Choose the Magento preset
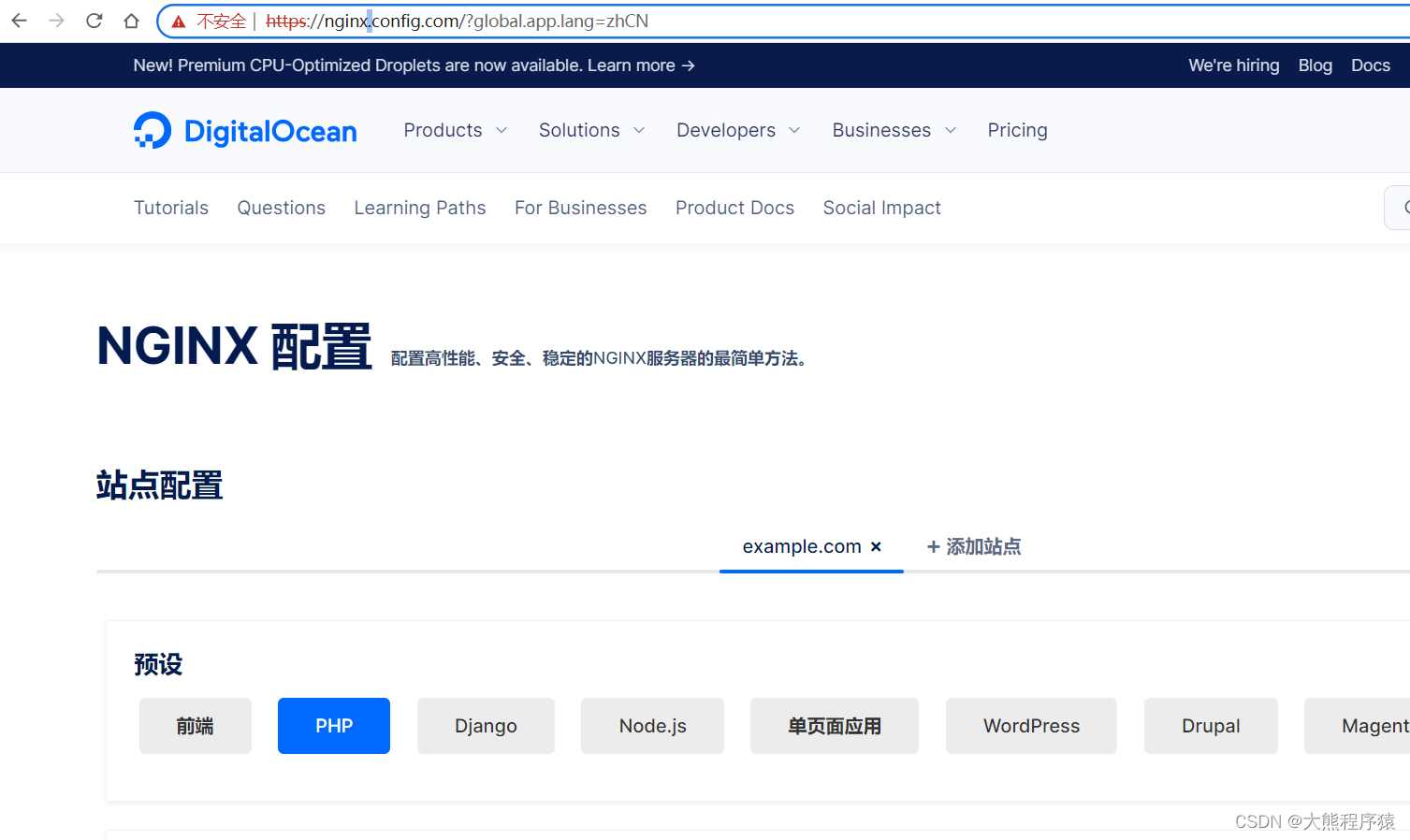The image size is (1410, 840). pos(1358,726)
